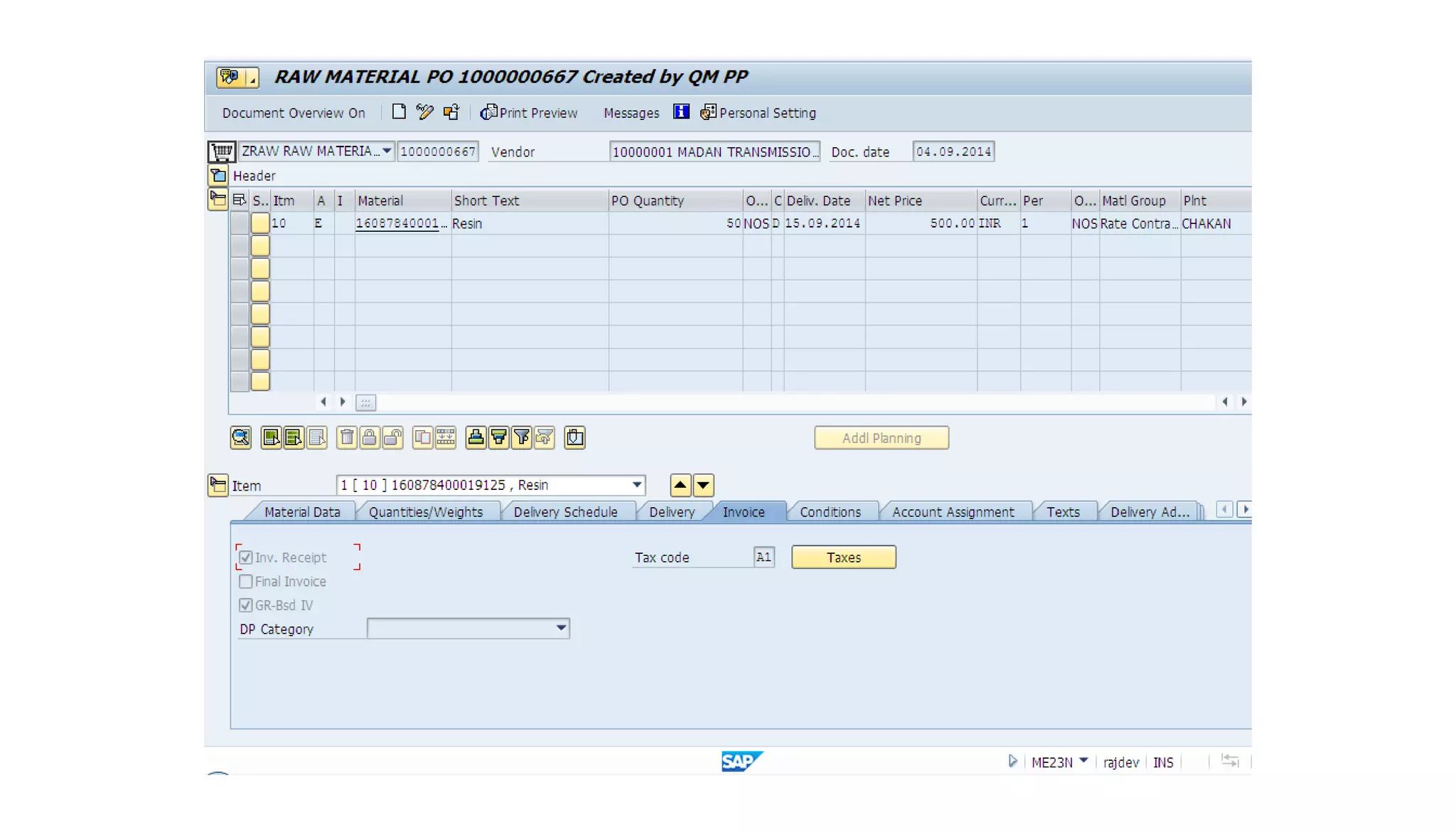Open the DP Category dropdown
The image size is (1456, 832).
tap(561, 628)
